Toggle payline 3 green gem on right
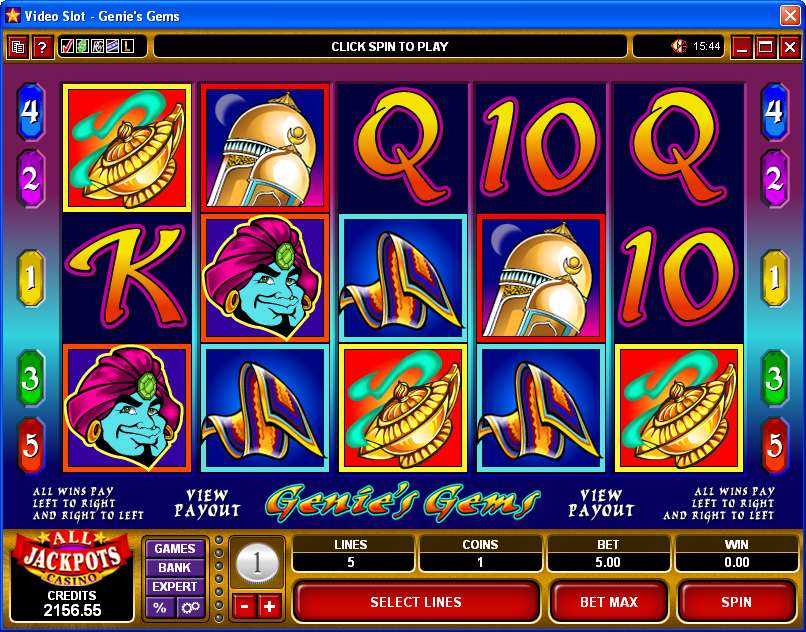This screenshot has width=806, height=632. coord(774,378)
